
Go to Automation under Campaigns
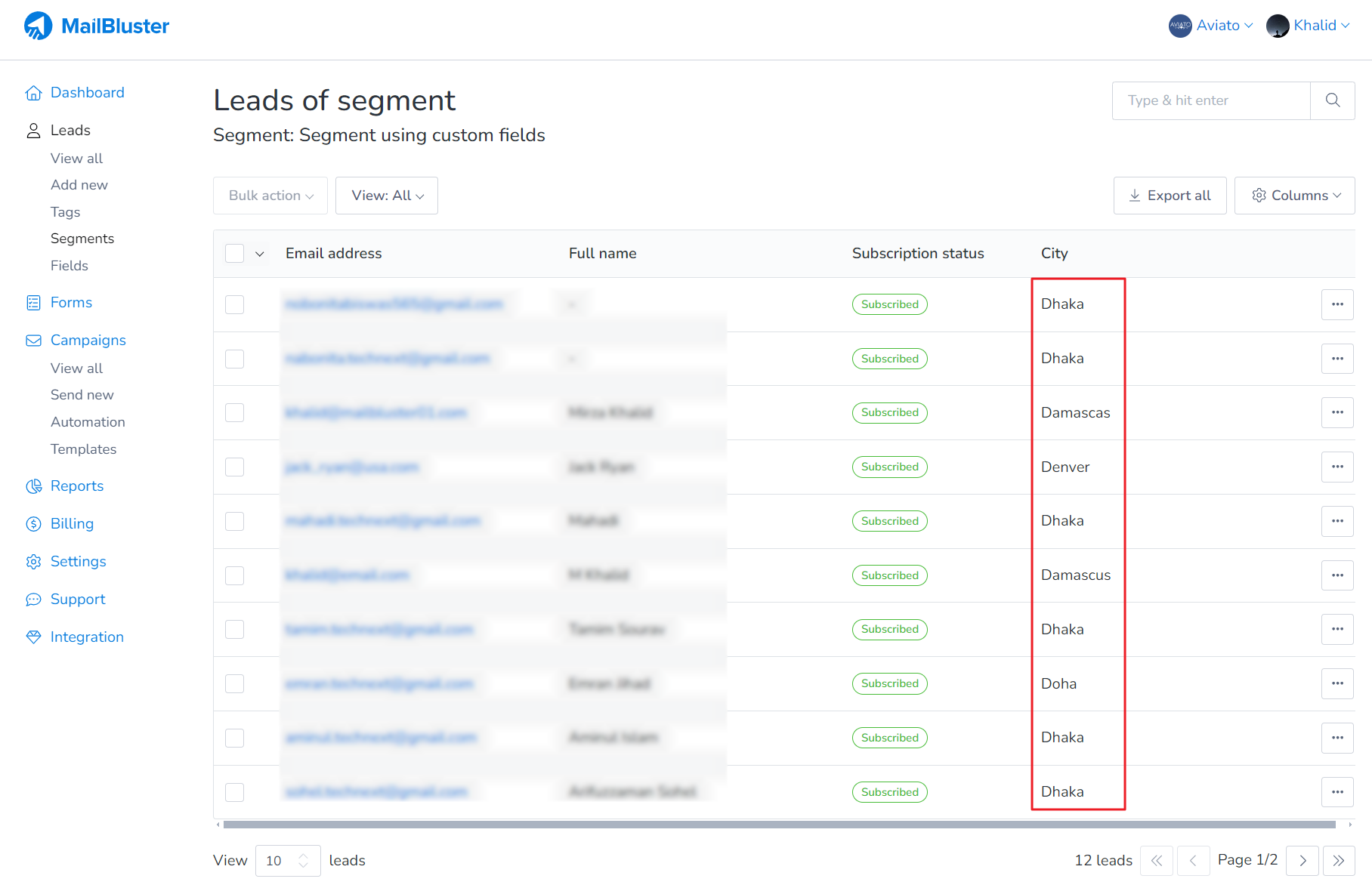click(88, 422)
